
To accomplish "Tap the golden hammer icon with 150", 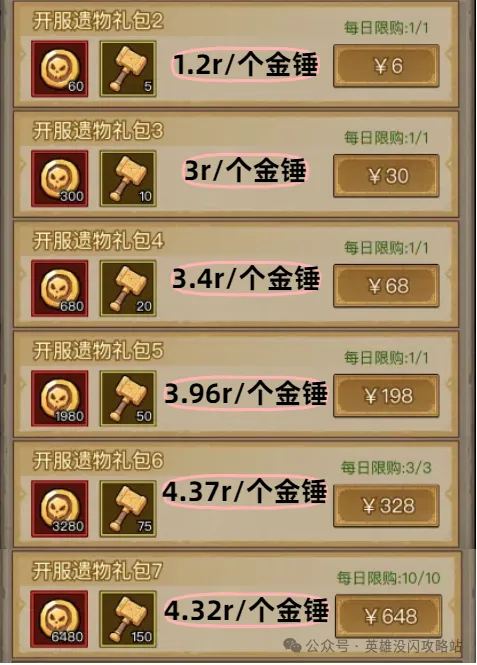I will pos(128,619).
